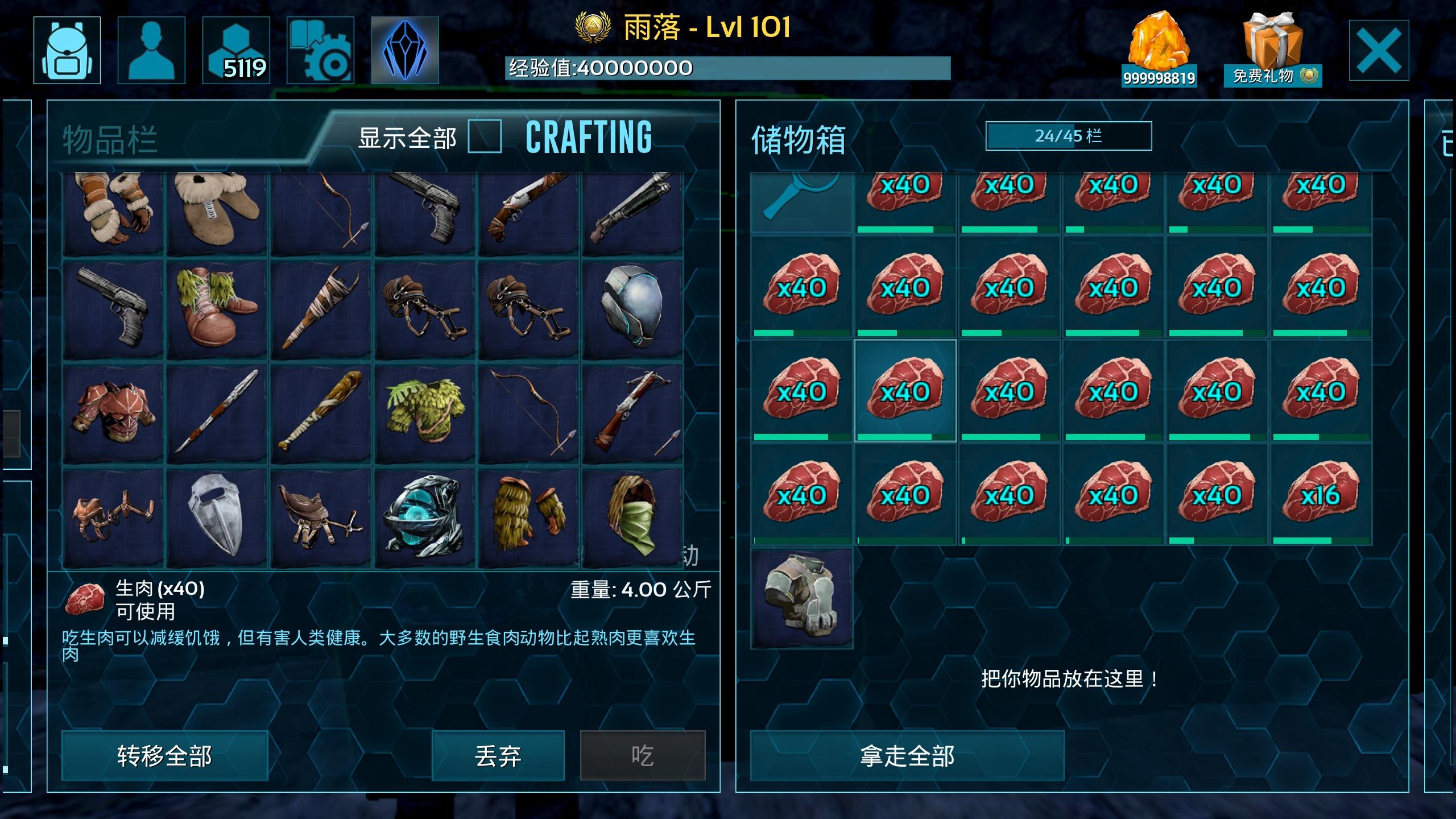1456x819 pixels.
Task: Click the 拿走全部 button
Action: pyautogui.click(x=907, y=756)
